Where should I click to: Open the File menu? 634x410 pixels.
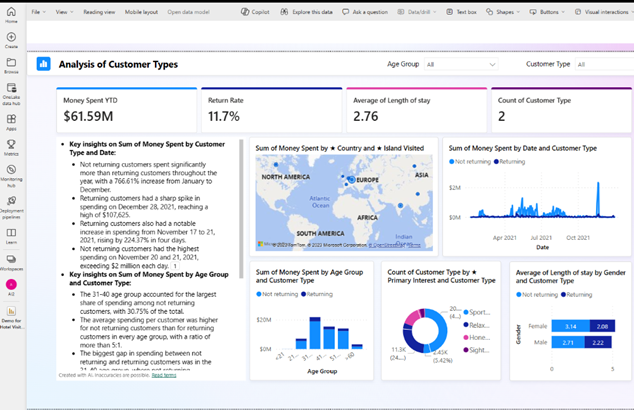[x=38, y=12]
